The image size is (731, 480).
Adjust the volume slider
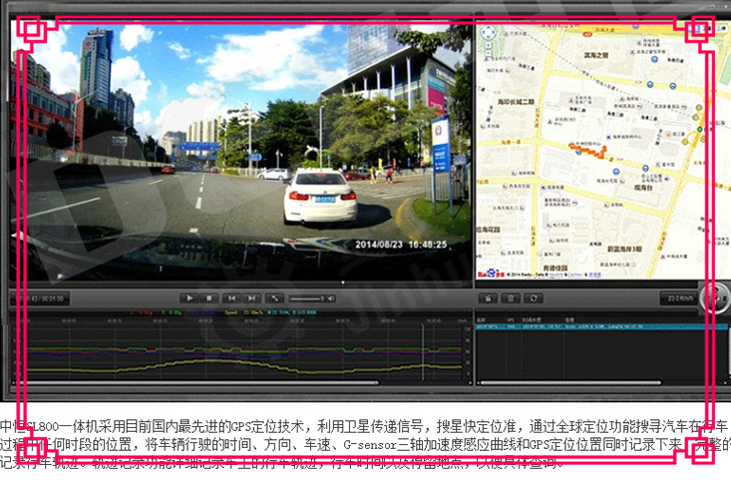pos(306,299)
